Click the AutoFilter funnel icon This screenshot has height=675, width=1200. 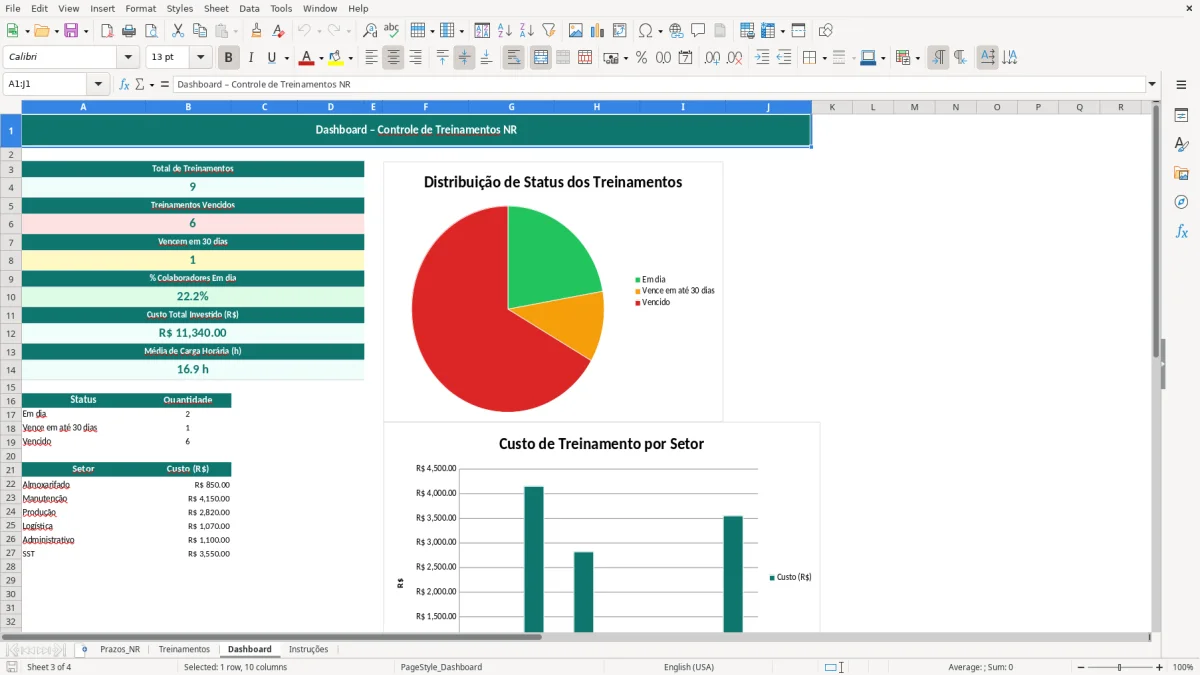(x=549, y=31)
